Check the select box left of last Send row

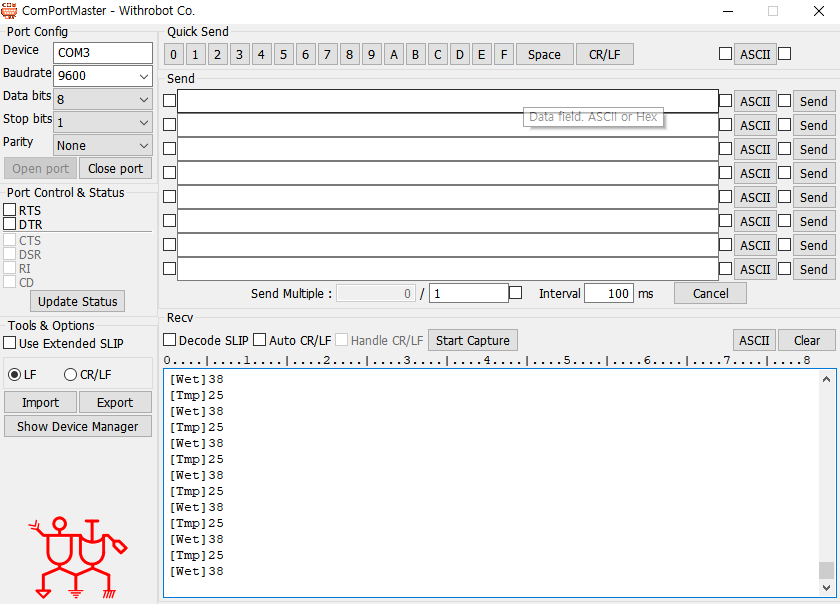[x=169, y=269]
